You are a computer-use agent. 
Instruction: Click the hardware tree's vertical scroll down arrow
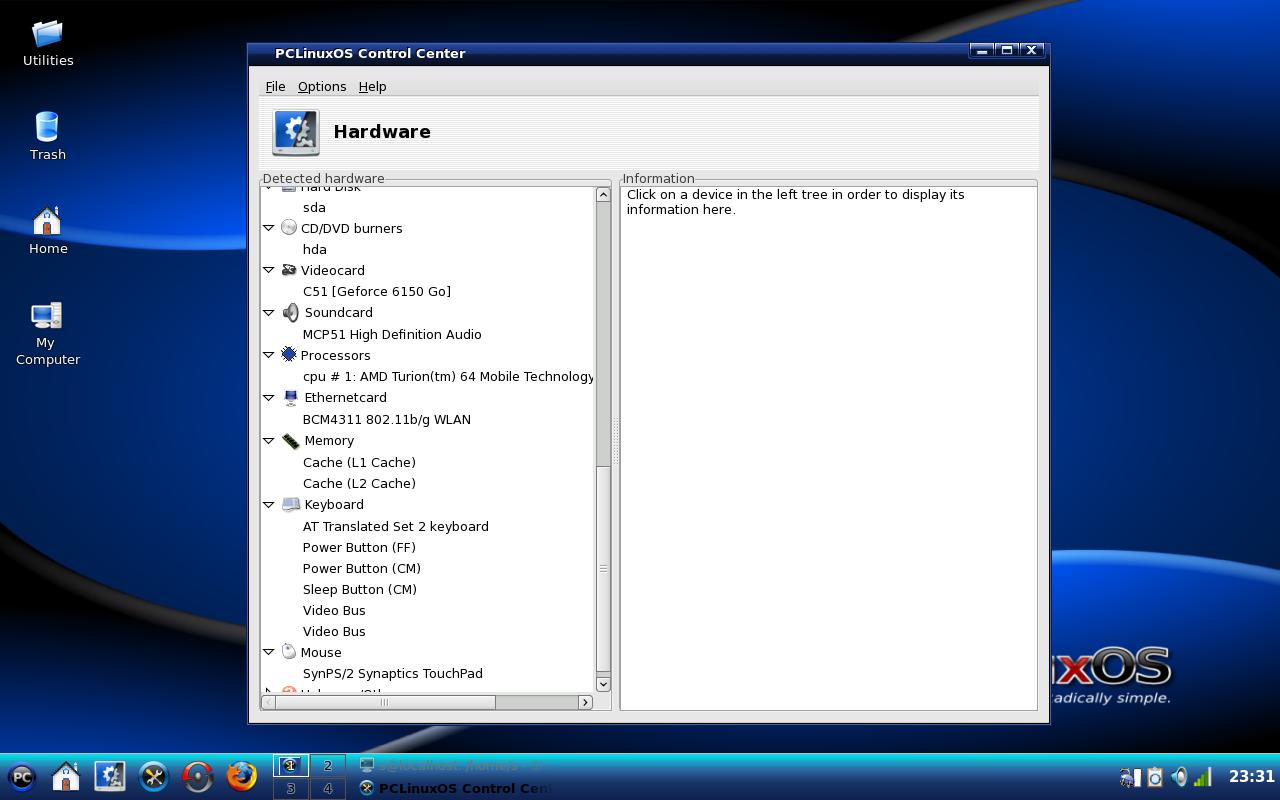coord(603,684)
